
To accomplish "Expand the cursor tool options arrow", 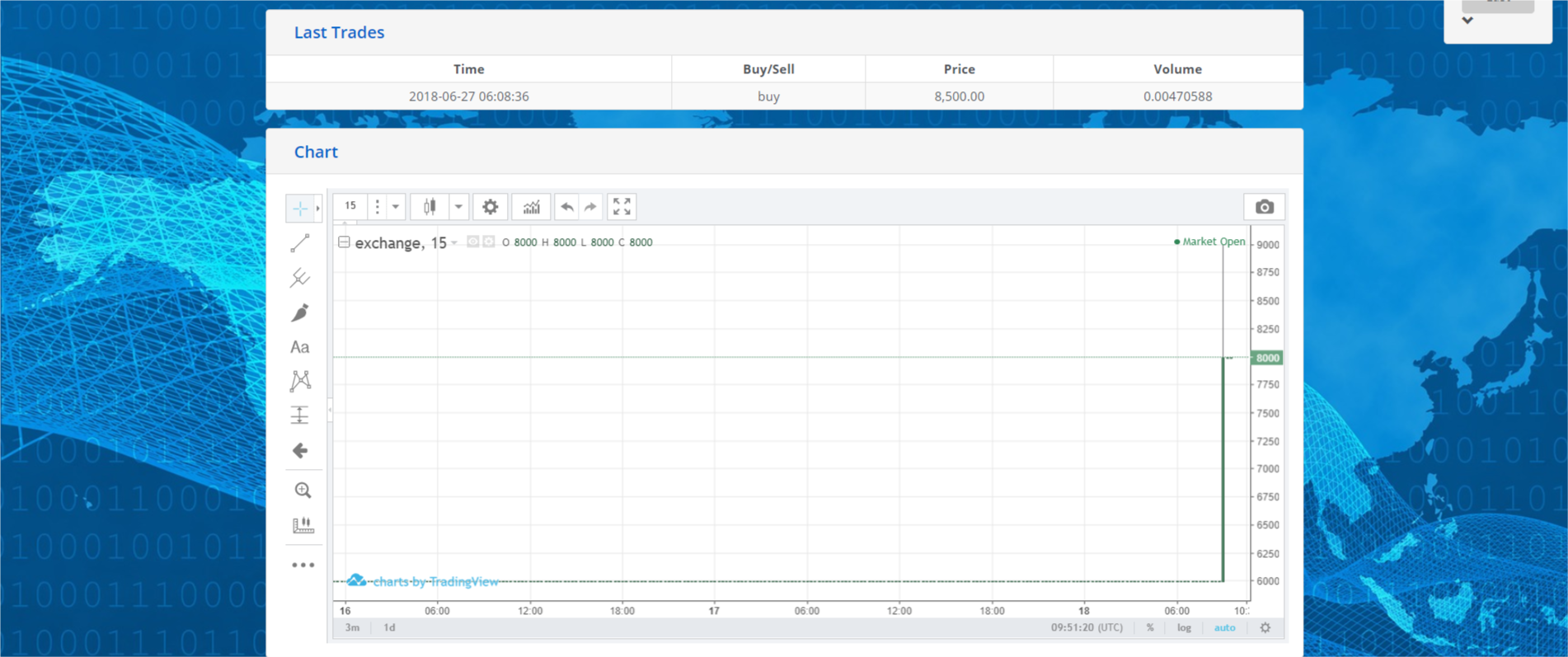I will click(x=318, y=209).
